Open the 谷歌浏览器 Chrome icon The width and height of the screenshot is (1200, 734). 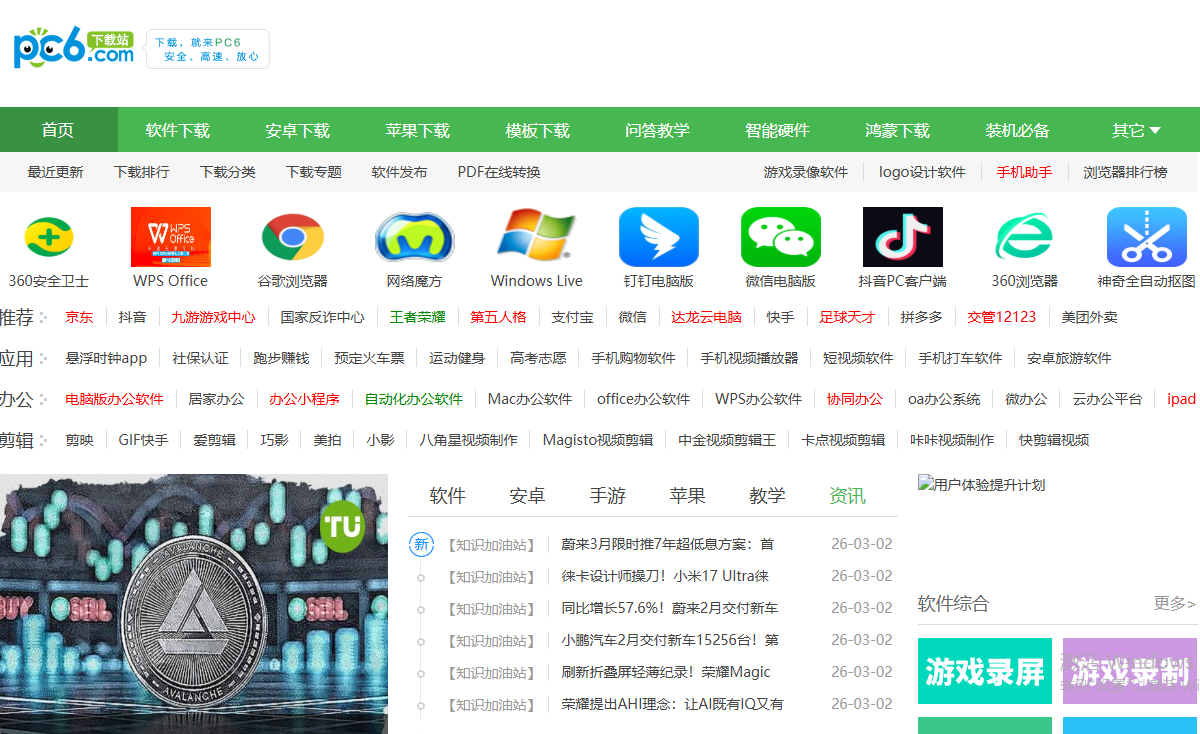click(x=293, y=237)
